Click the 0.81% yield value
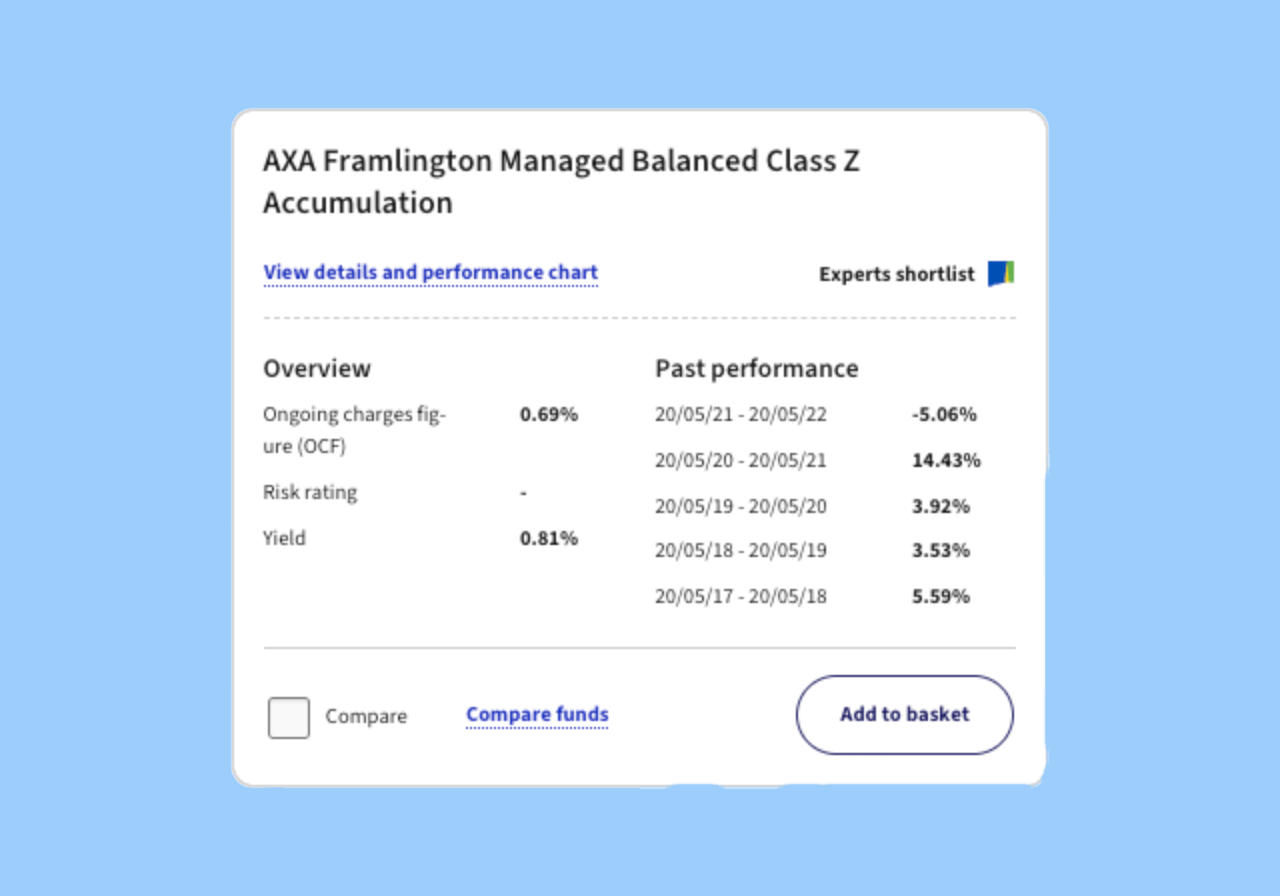 (x=549, y=538)
